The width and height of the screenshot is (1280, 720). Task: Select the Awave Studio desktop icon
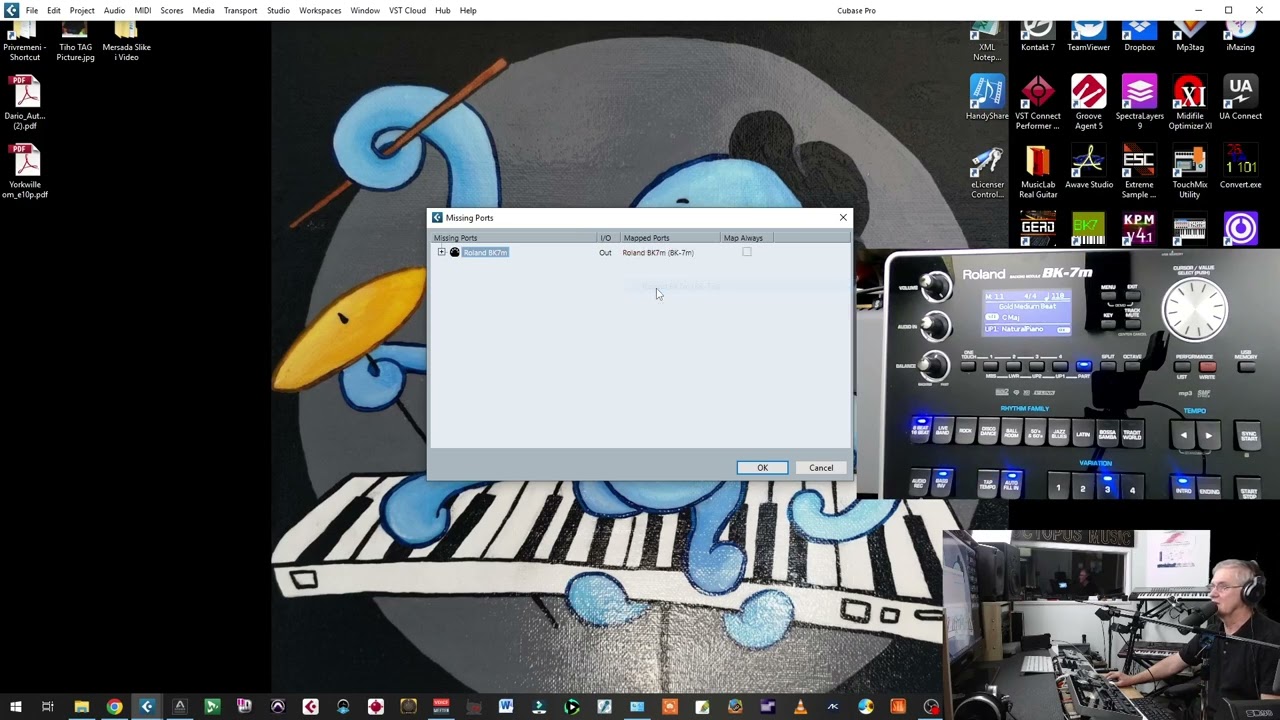[1088, 167]
